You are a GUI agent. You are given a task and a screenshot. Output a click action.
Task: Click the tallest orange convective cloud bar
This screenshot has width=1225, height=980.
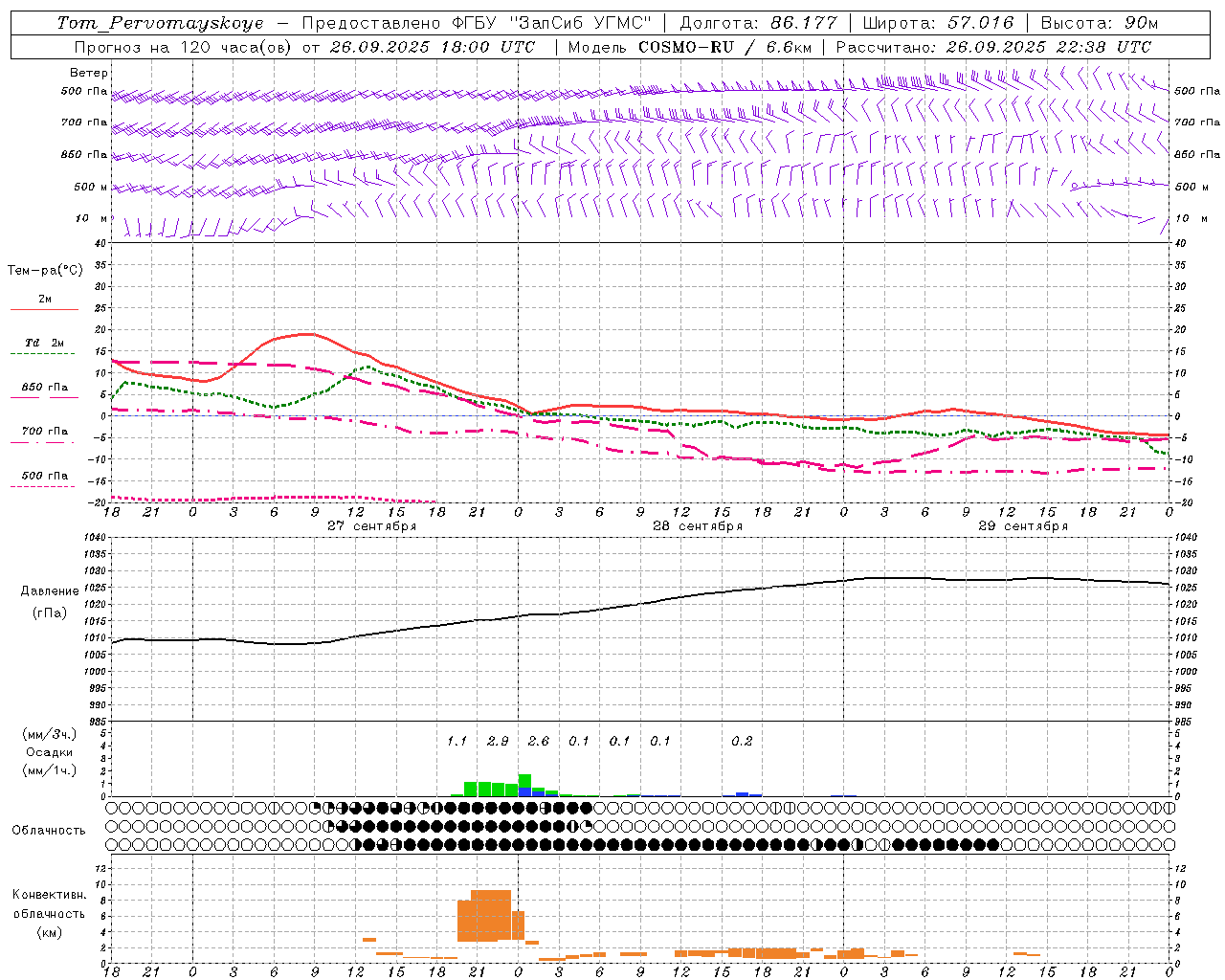click(x=491, y=916)
